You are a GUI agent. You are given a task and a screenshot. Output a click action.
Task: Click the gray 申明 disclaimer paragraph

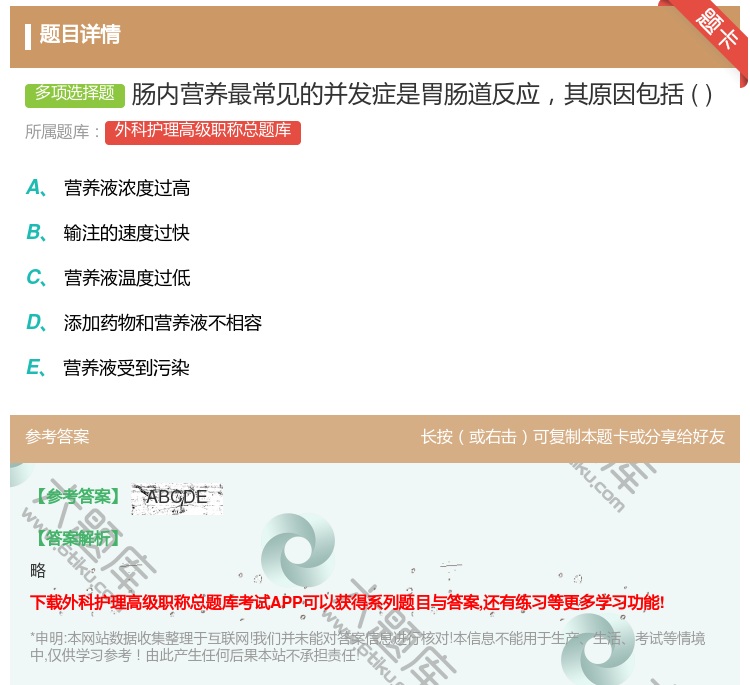pos(367,647)
